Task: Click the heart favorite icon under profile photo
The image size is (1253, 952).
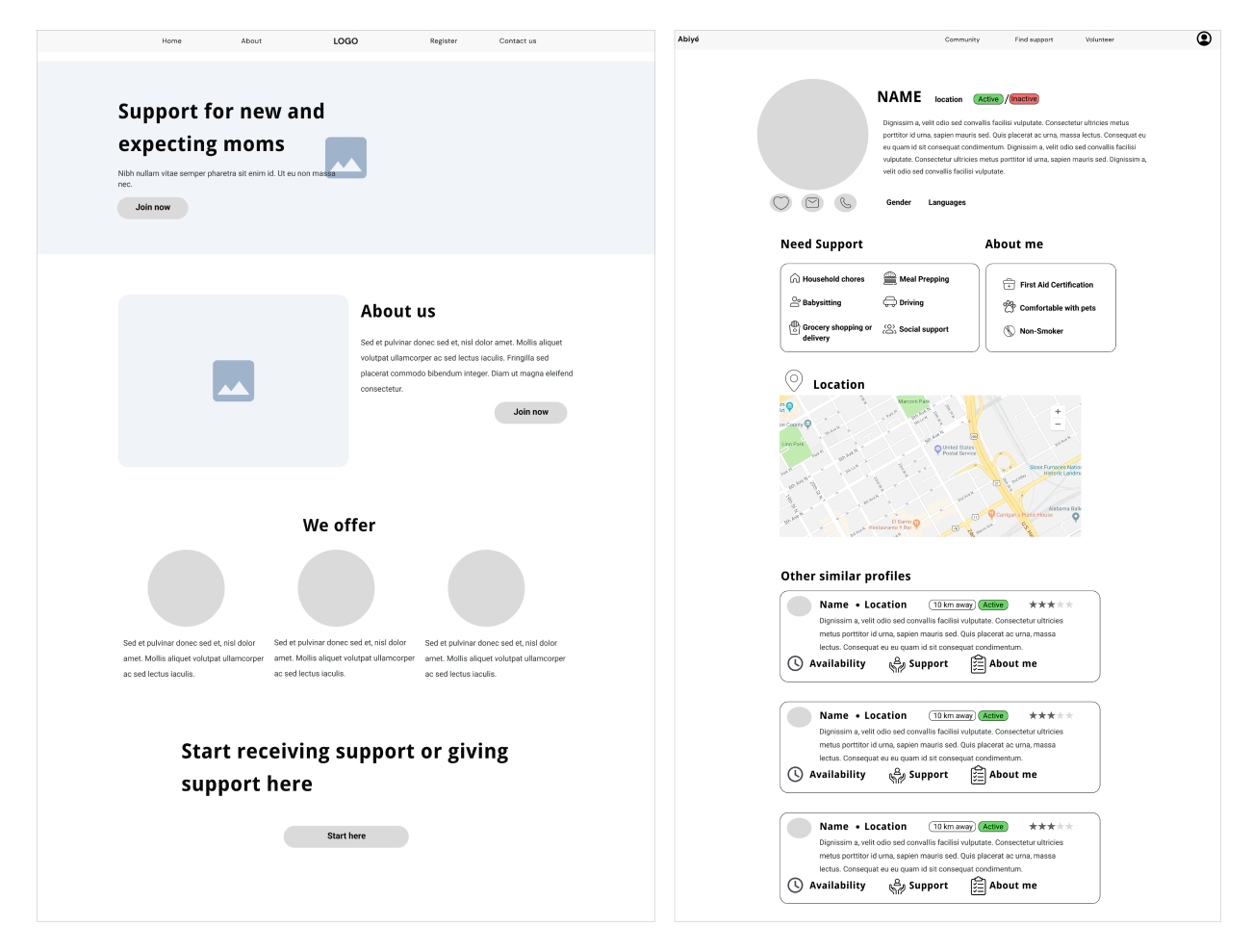Action: point(781,203)
